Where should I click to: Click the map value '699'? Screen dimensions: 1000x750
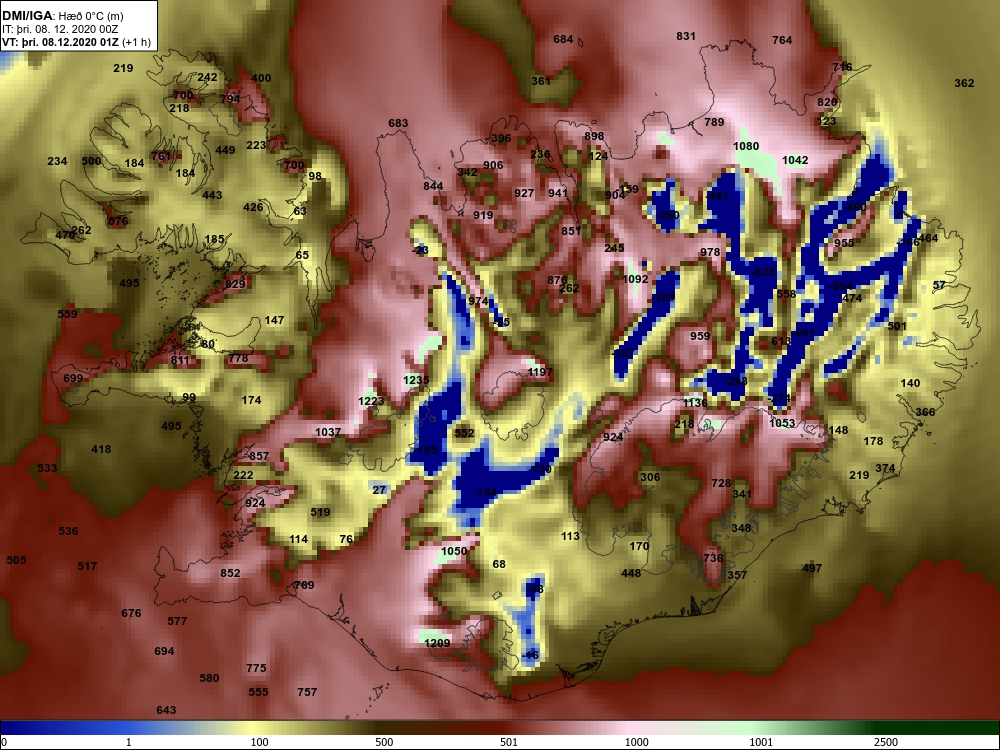[x=73, y=379]
